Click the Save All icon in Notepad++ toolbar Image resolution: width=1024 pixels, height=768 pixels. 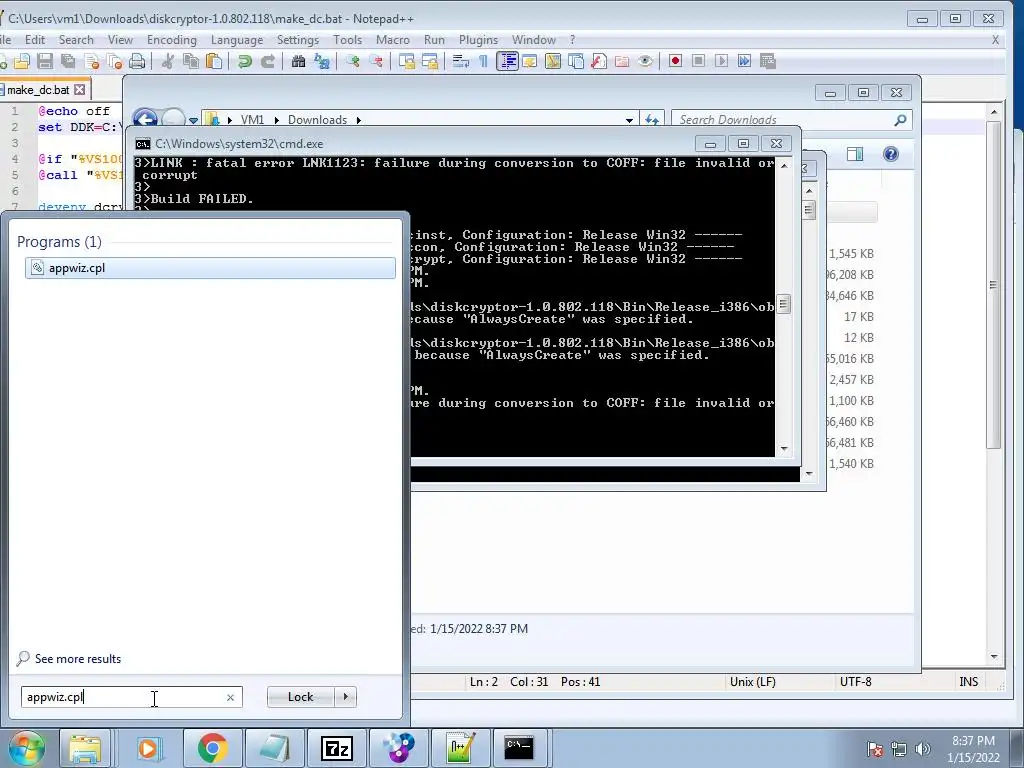coord(68,61)
